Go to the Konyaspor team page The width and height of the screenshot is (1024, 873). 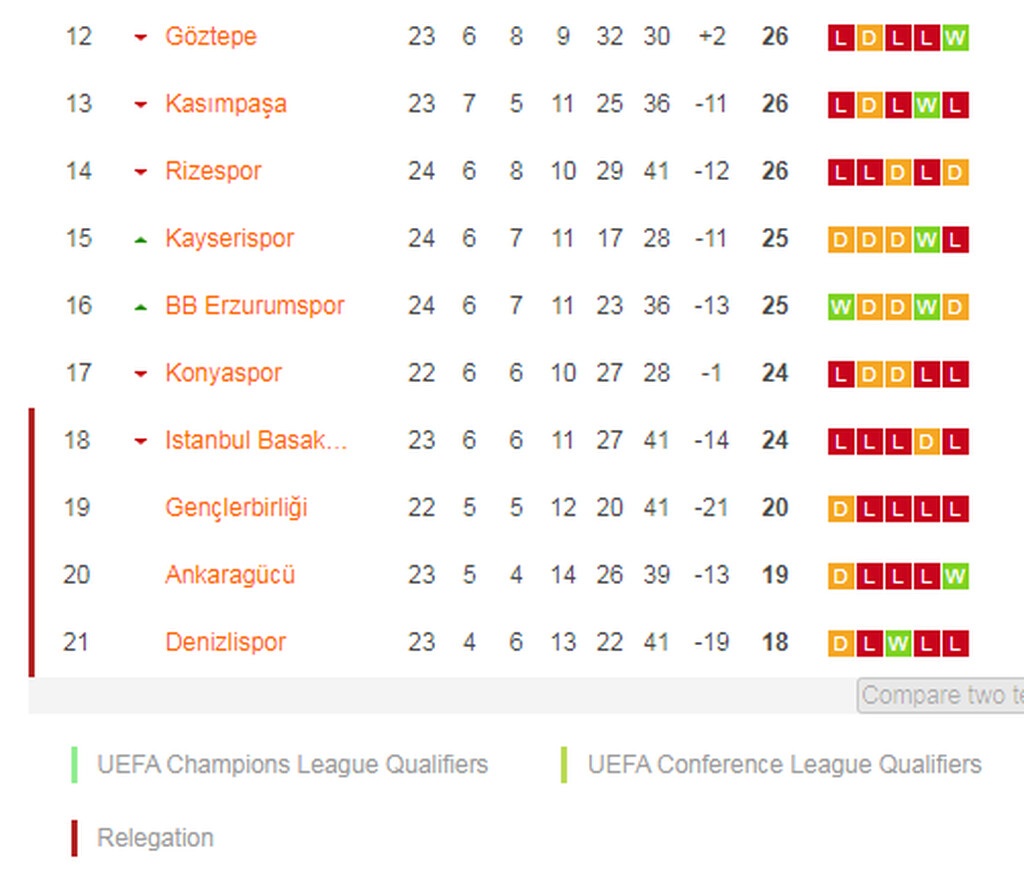(x=223, y=373)
